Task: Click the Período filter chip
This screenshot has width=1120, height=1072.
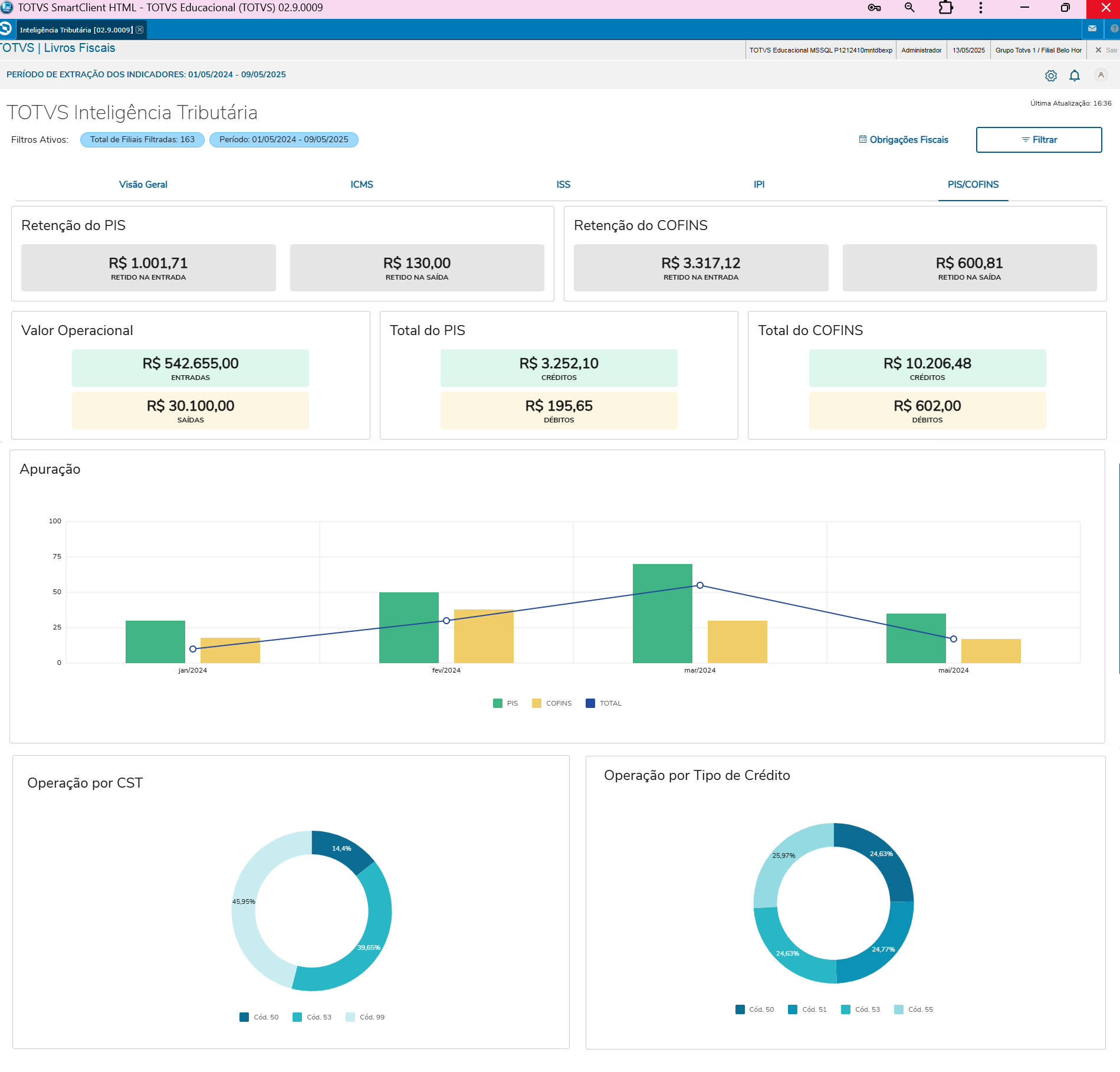Action: [284, 140]
